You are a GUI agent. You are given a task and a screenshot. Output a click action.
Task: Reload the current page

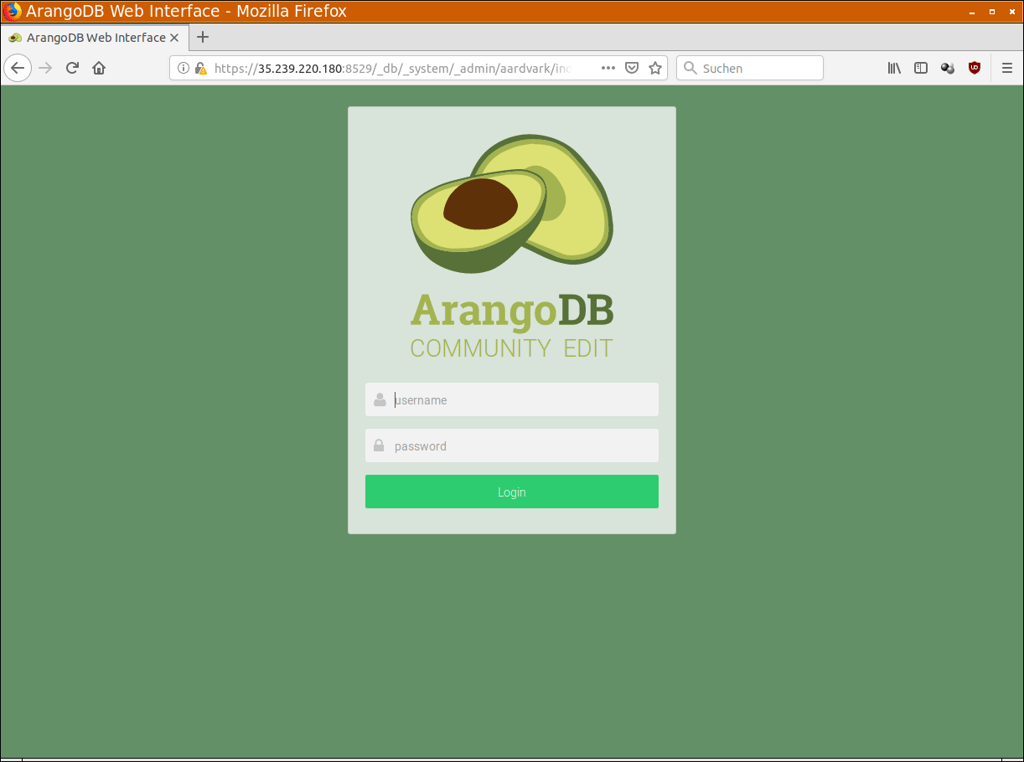[x=71, y=67]
